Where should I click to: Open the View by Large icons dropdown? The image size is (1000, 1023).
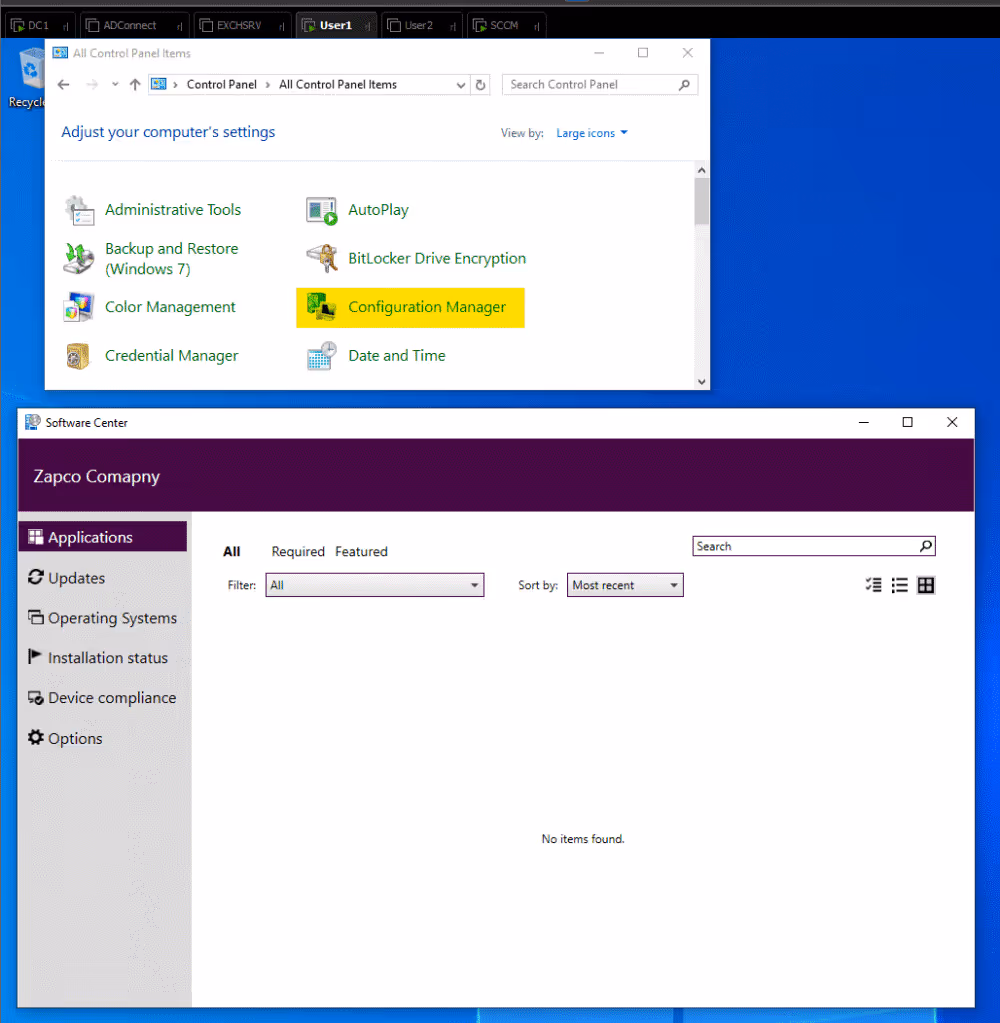(x=592, y=133)
